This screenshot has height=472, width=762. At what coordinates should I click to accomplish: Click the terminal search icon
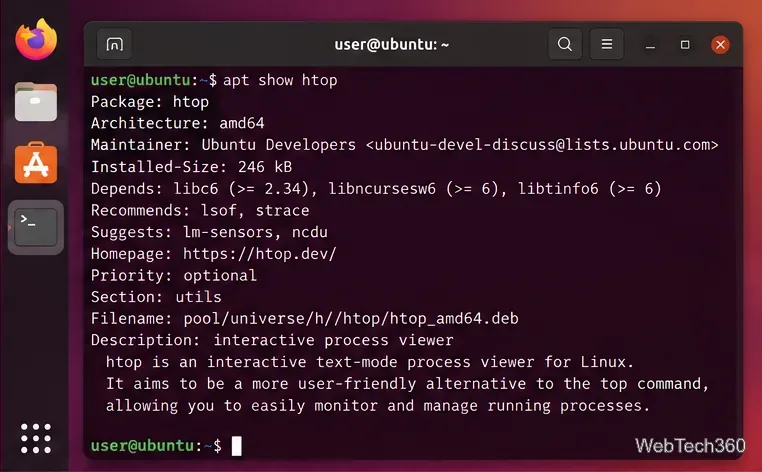[x=565, y=44]
